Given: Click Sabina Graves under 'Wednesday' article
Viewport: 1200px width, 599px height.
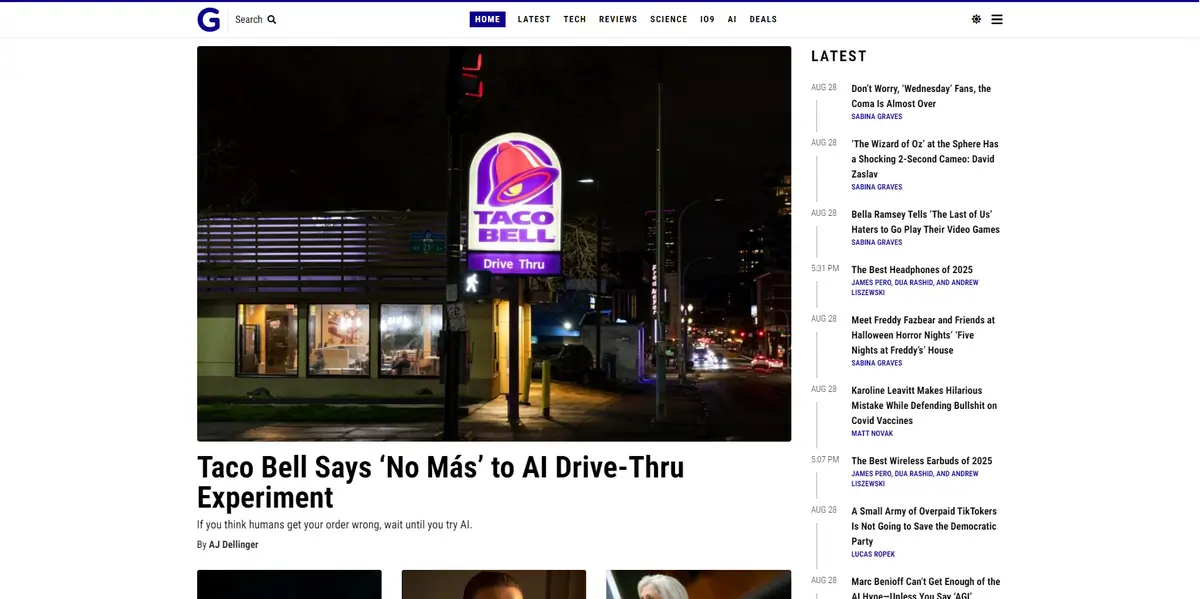Looking at the screenshot, I should [877, 117].
